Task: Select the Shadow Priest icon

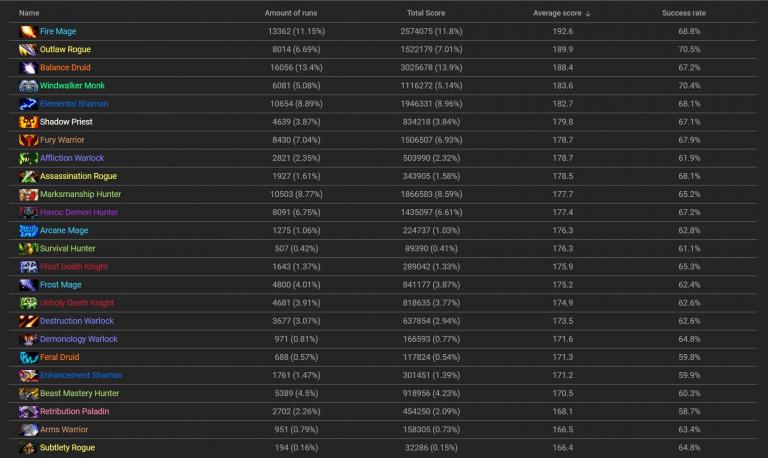Action: pos(28,122)
